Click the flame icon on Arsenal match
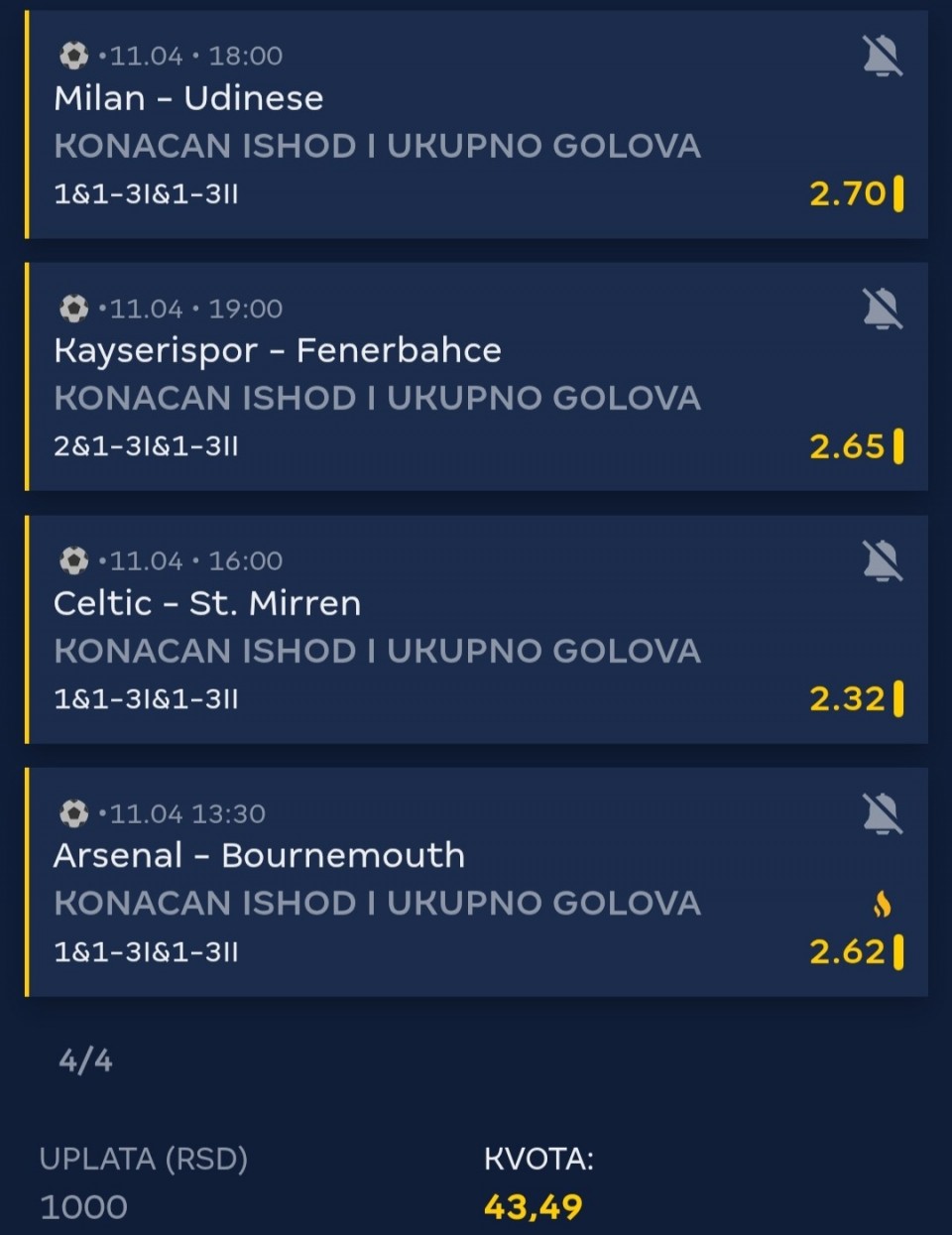The width and height of the screenshot is (952, 1235). coord(882,904)
